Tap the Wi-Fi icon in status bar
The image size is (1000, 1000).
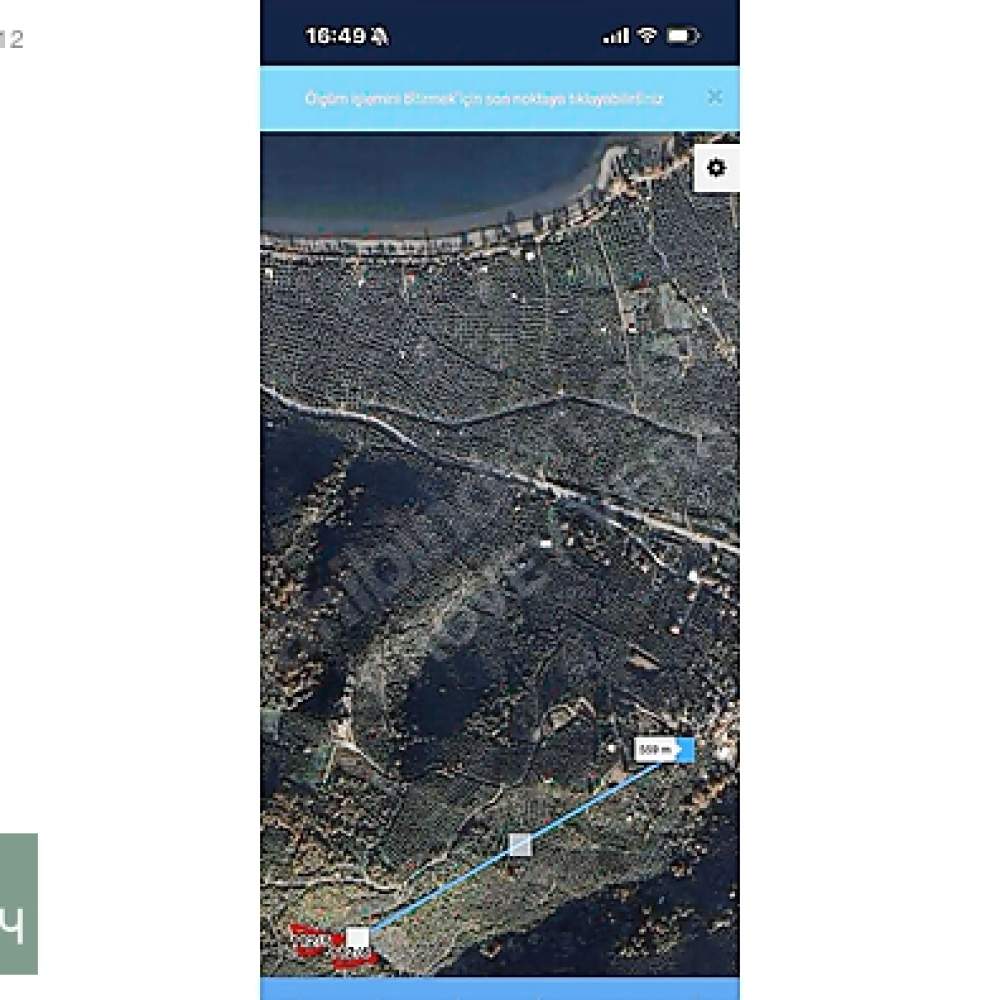click(647, 36)
